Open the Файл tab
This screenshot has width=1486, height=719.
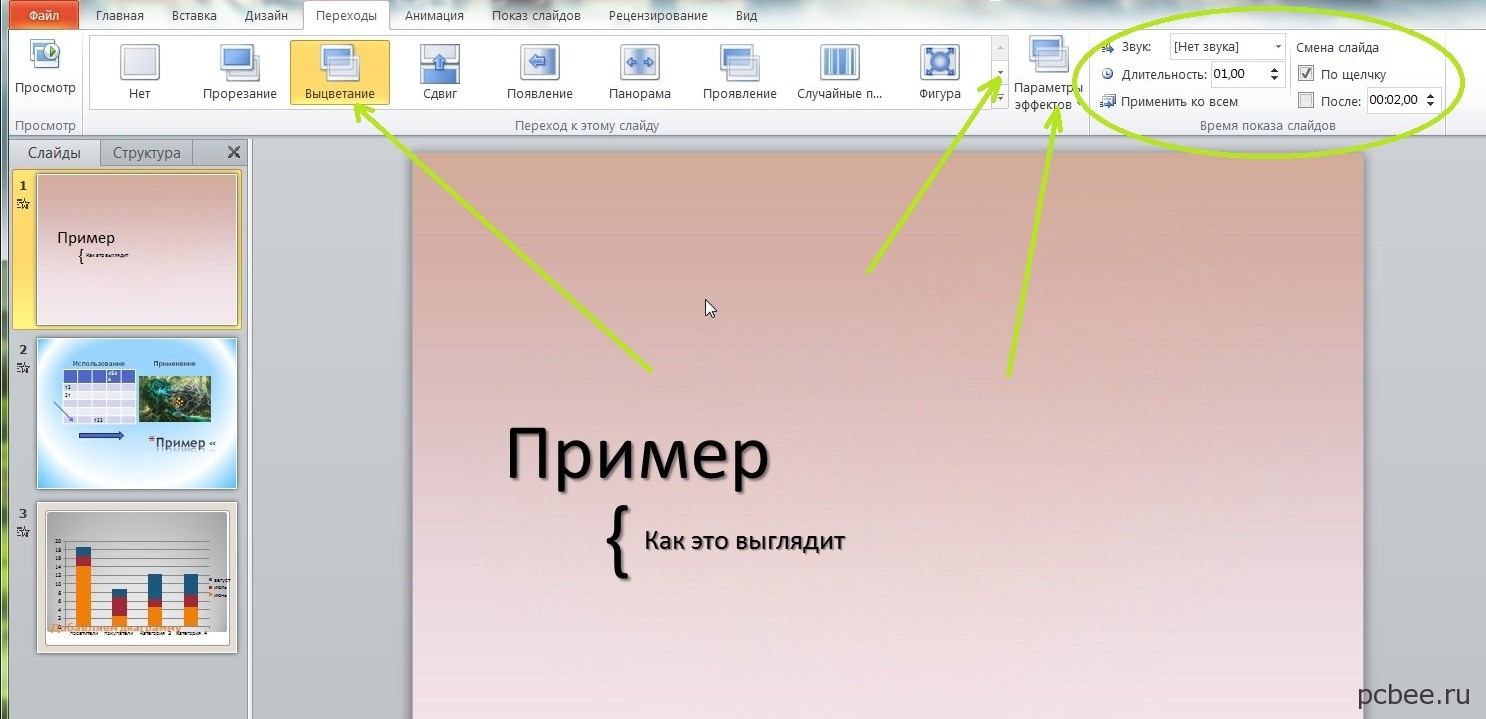(44, 16)
